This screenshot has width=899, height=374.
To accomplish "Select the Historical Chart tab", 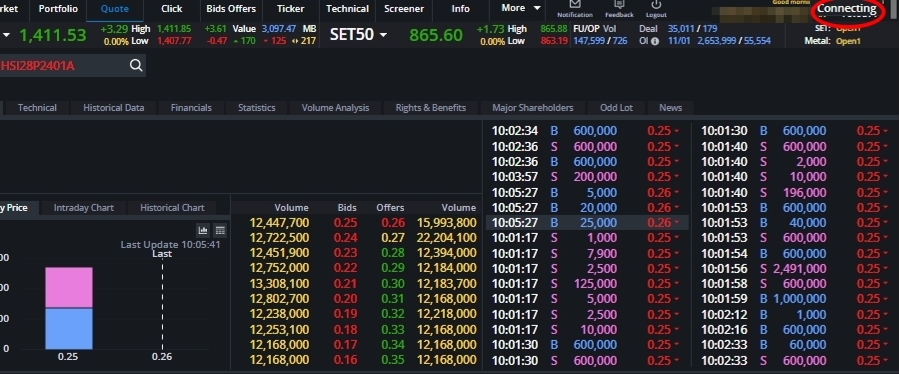I will pos(172,208).
